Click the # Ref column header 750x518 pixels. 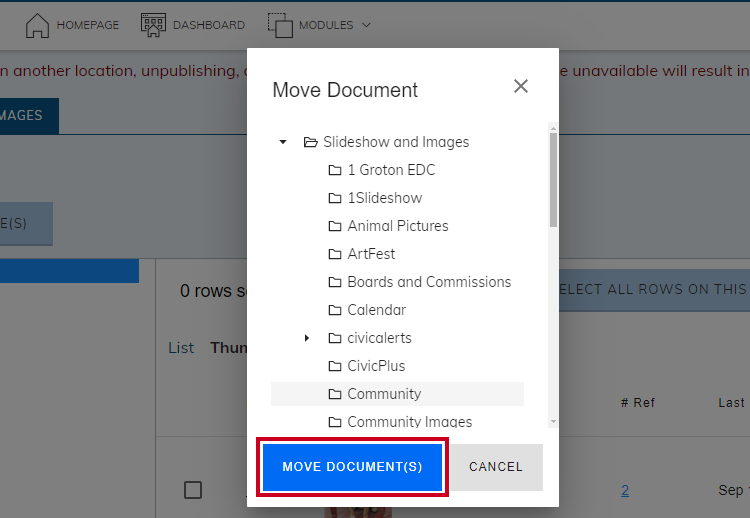(x=638, y=403)
